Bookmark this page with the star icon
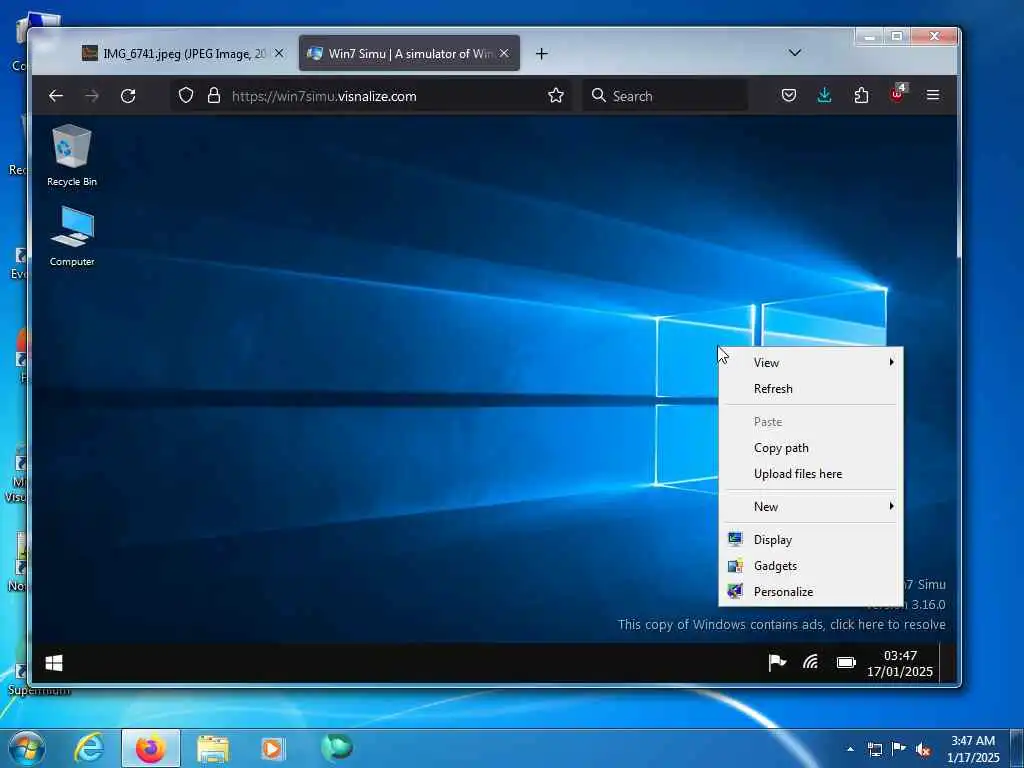This screenshot has width=1024, height=768. [x=556, y=96]
